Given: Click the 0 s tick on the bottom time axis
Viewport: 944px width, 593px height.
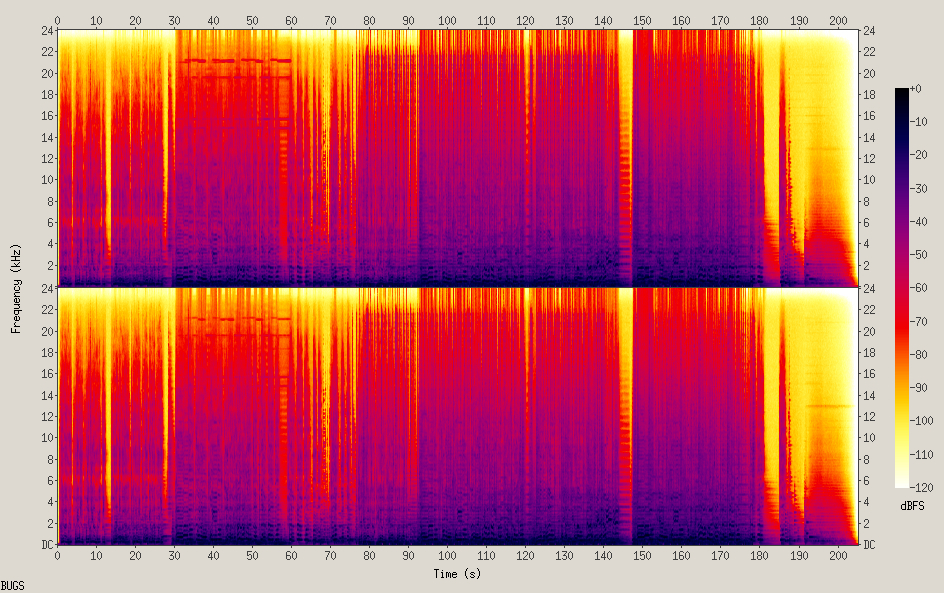Looking at the screenshot, I should [57, 556].
